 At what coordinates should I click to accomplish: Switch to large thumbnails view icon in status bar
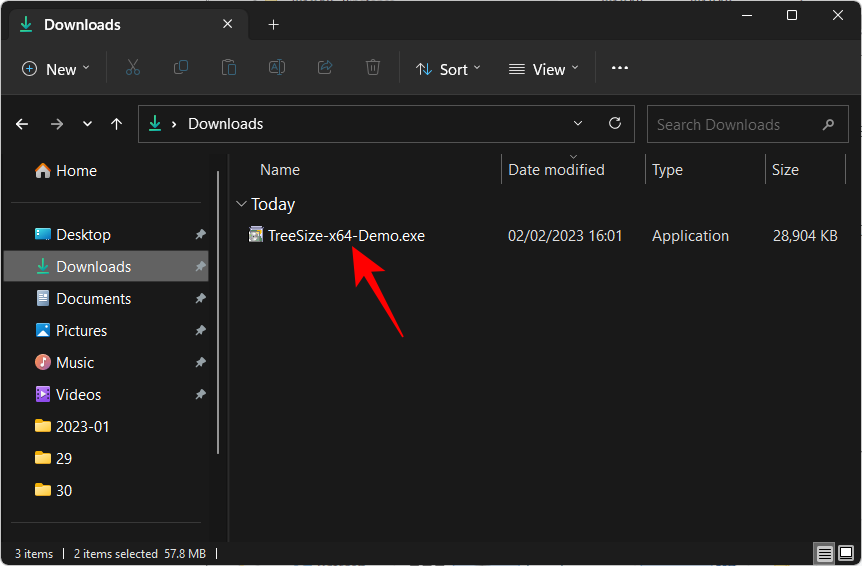coord(846,553)
